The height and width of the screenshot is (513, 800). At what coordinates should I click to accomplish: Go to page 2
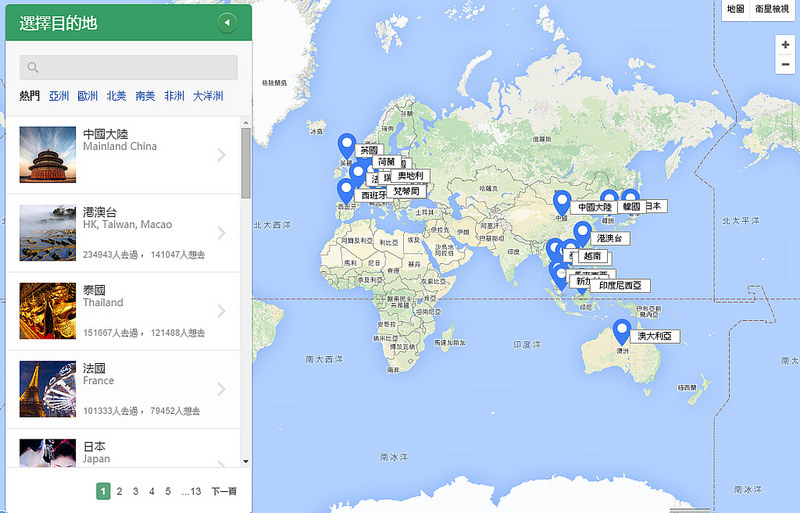click(x=119, y=492)
